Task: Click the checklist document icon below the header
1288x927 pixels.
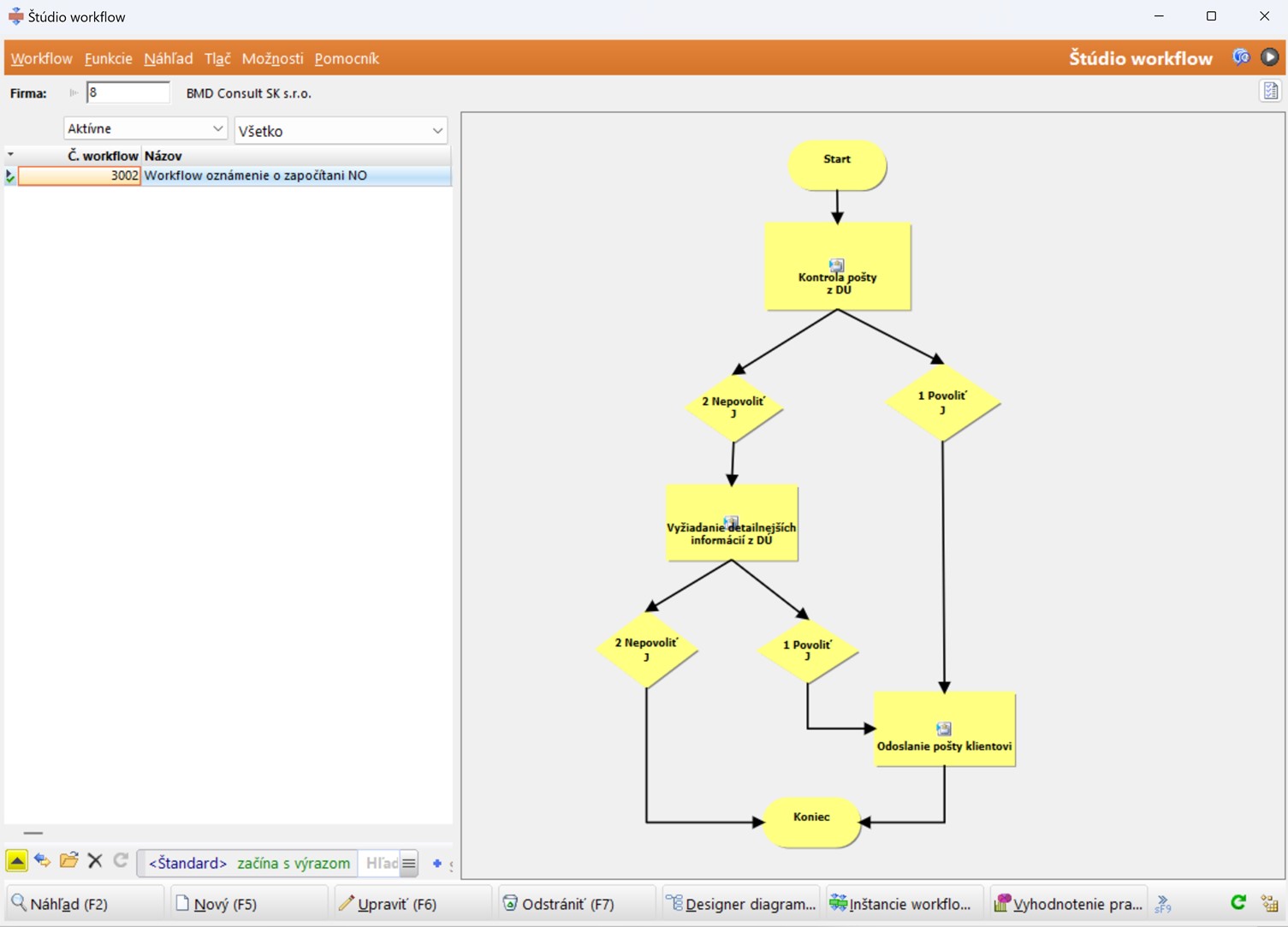Action: [x=1270, y=90]
